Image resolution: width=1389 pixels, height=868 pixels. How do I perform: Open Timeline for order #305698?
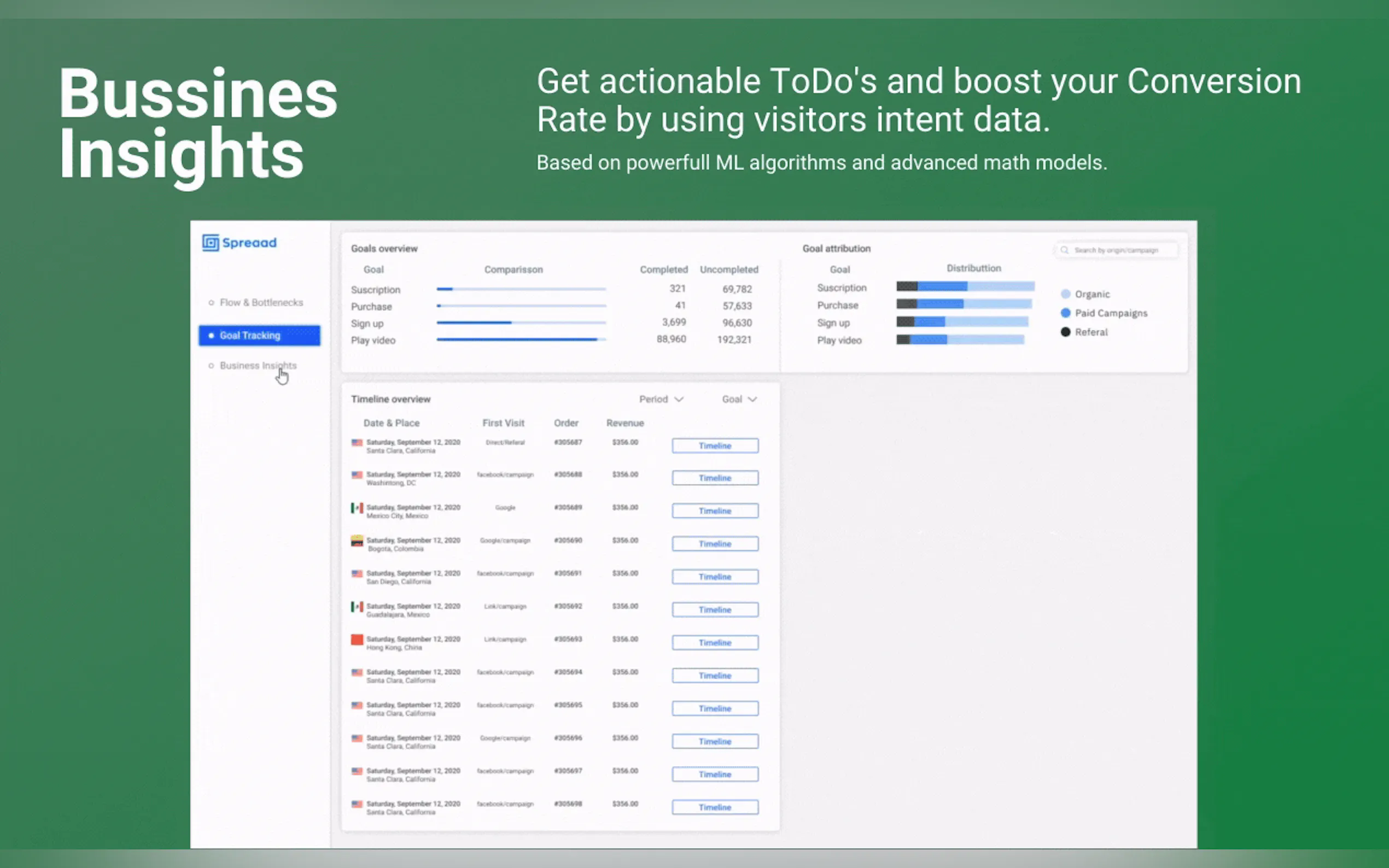coord(715,807)
